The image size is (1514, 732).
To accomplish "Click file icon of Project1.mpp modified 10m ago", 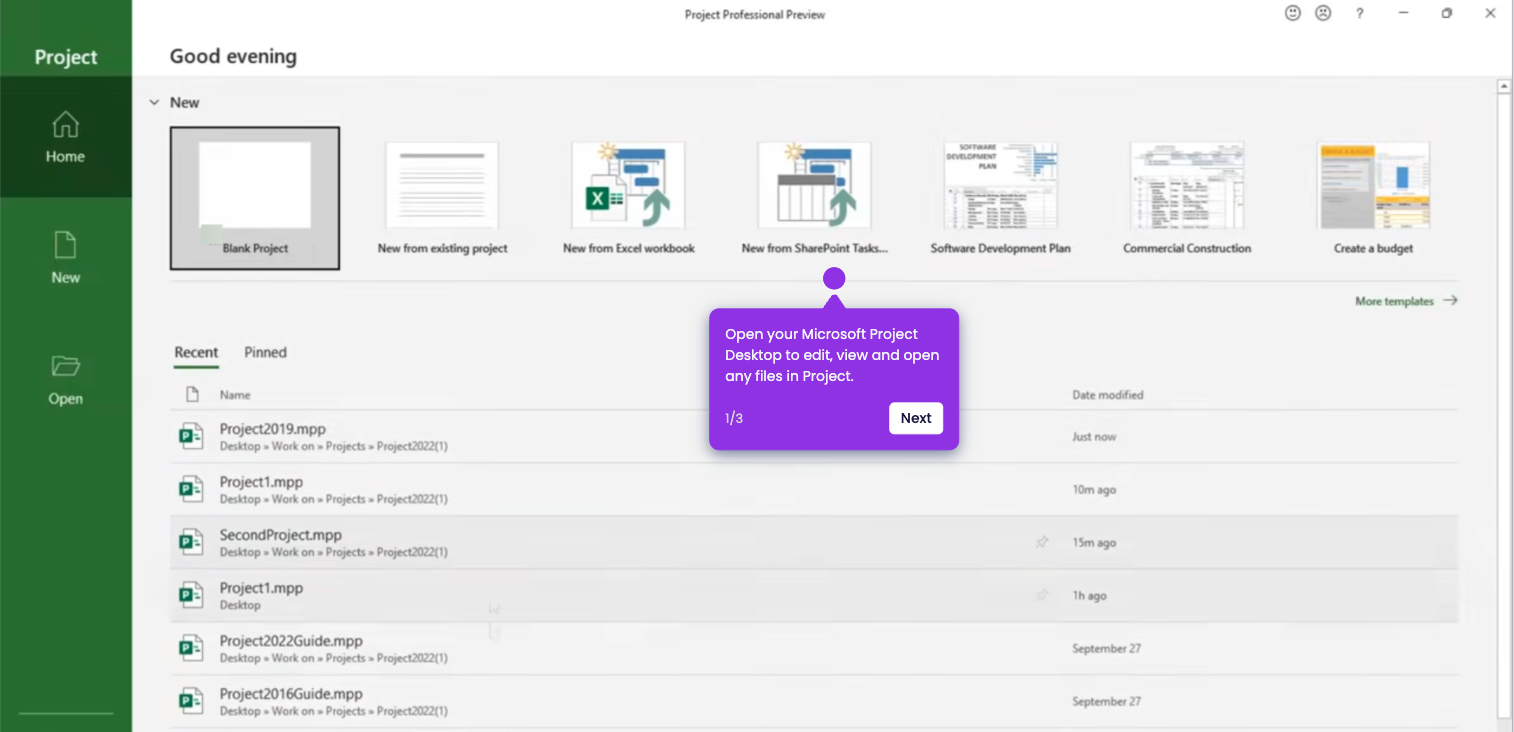I will (x=190, y=490).
